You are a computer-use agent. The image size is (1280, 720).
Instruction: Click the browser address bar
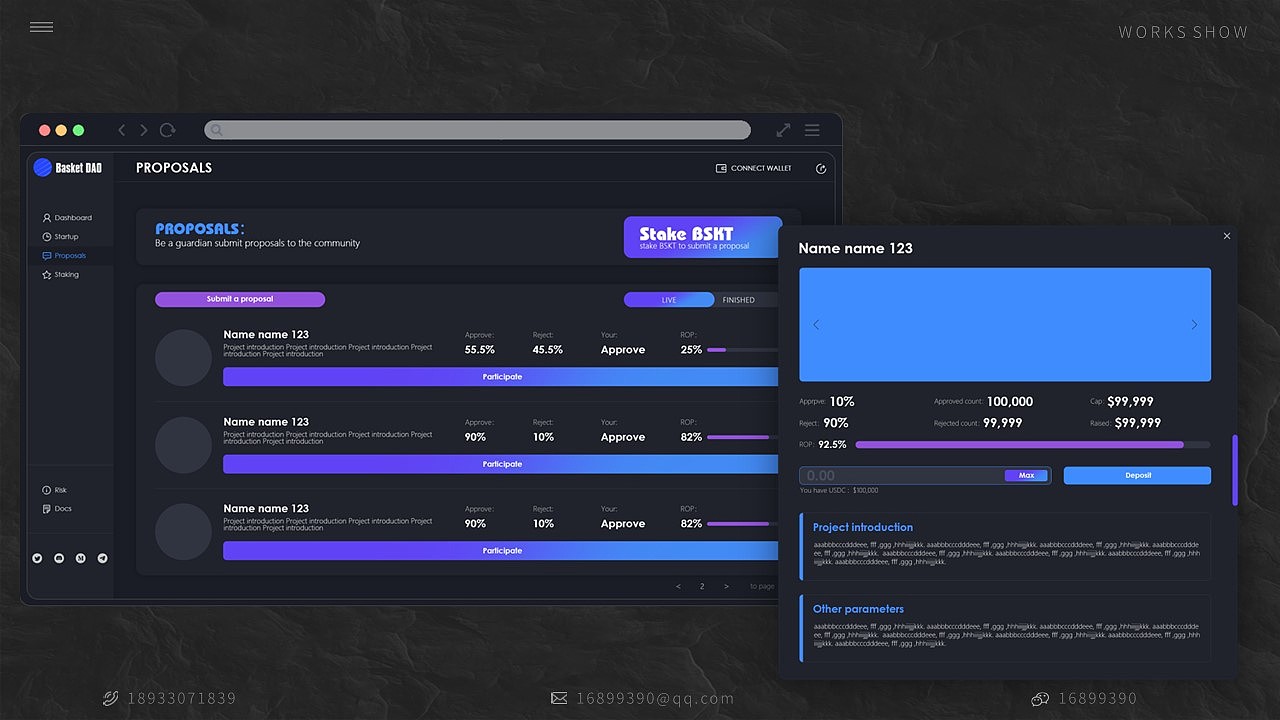[x=477, y=130]
